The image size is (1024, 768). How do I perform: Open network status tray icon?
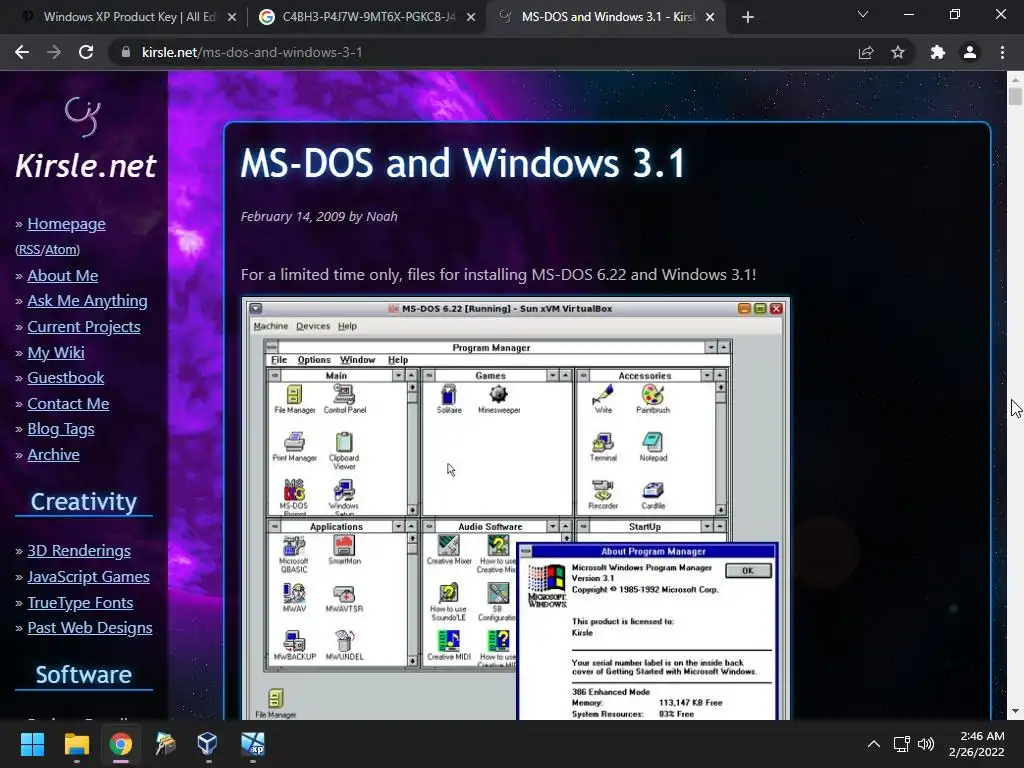[902, 744]
